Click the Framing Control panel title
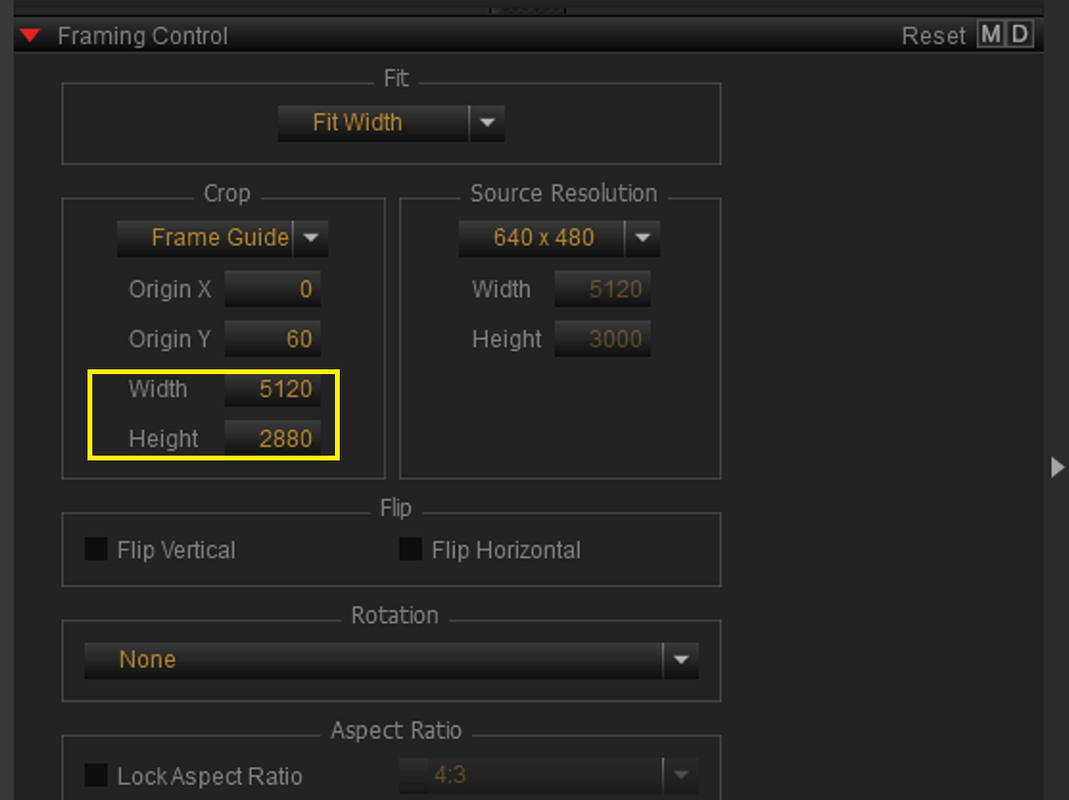The image size is (1069, 800). [142, 36]
